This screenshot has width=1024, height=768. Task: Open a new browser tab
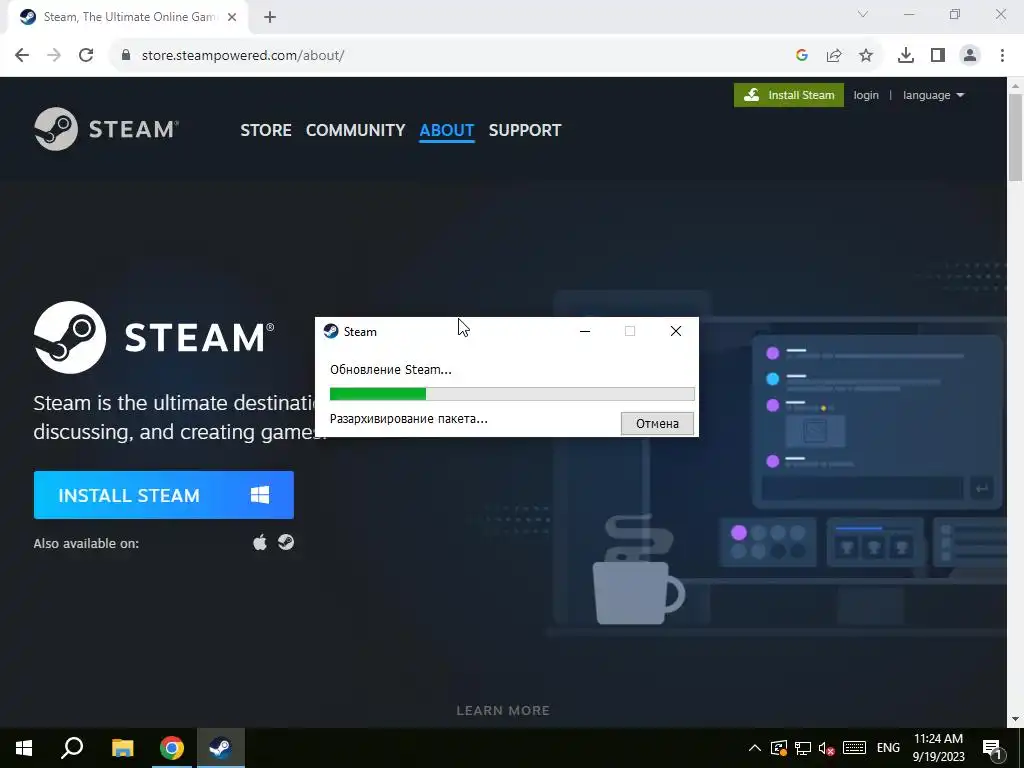click(270, 18)
